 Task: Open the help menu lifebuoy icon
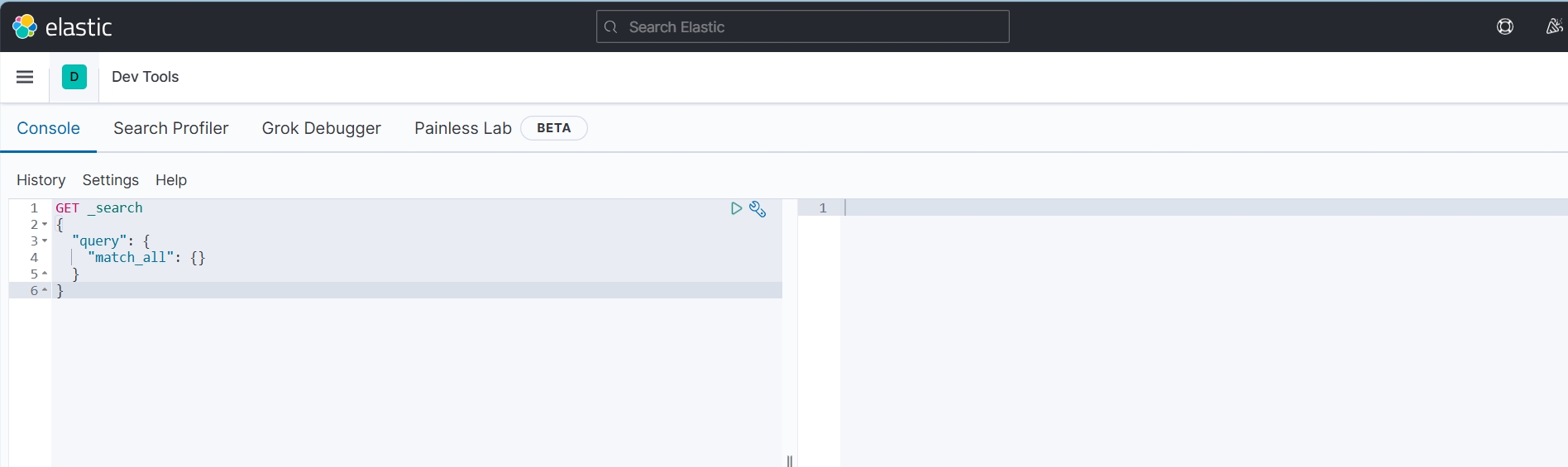(1504, 27)
